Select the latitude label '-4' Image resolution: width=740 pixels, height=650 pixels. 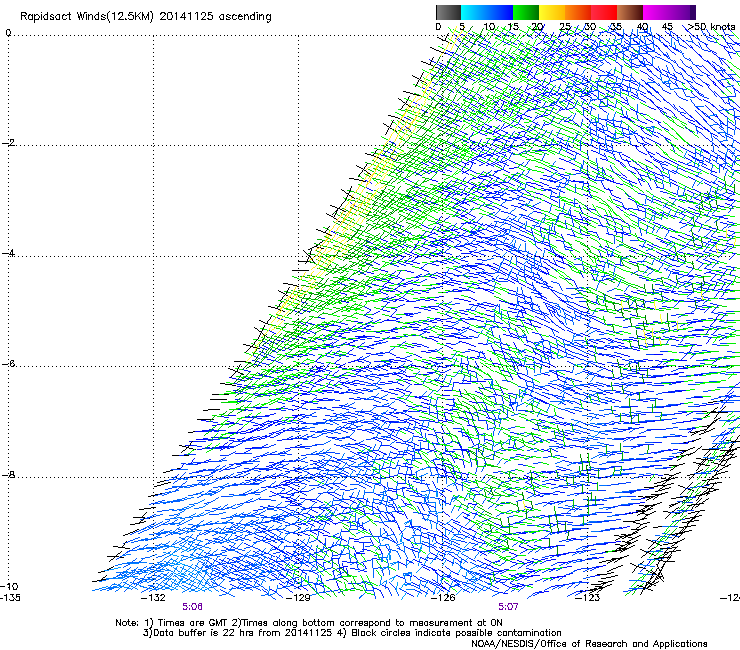coord(8,253)
